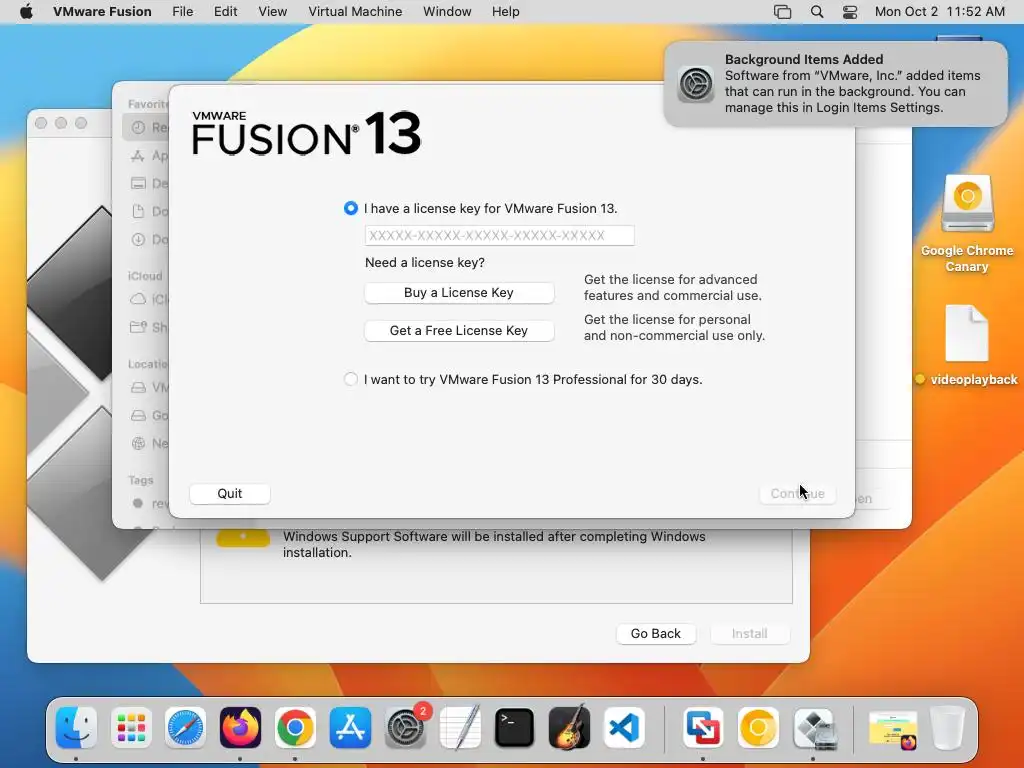This screenshot has height=768, width=1024.
Task: Open GarageBand from the Dock
Action: (569, 727)
